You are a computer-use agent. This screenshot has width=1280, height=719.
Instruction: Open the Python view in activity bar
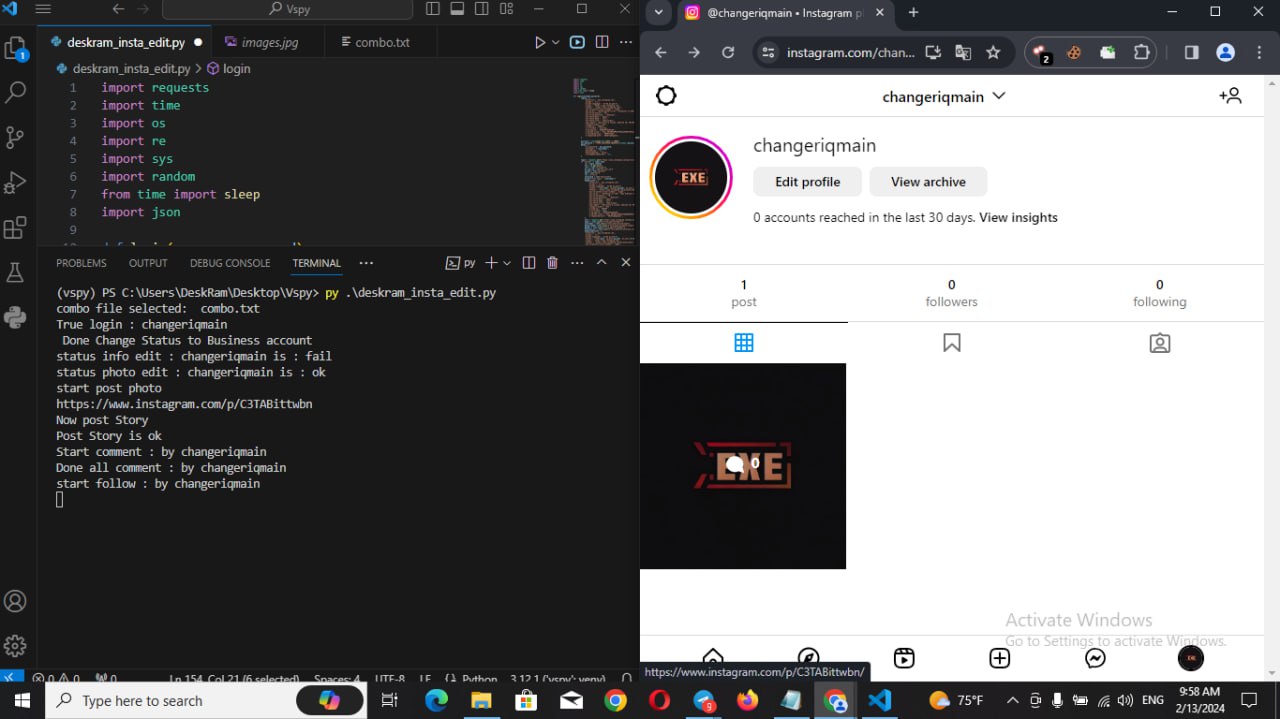(x=15, y=318)
